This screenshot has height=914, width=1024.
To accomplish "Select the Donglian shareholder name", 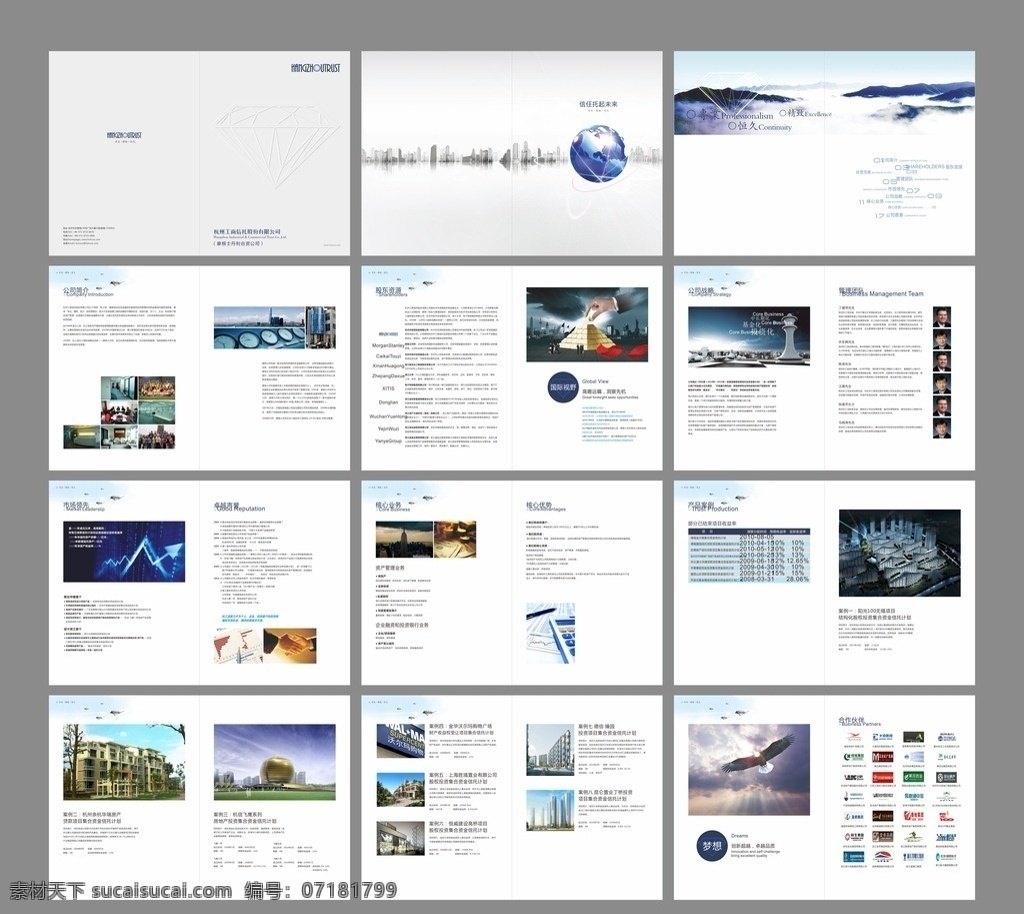I will tap(389, 402).
